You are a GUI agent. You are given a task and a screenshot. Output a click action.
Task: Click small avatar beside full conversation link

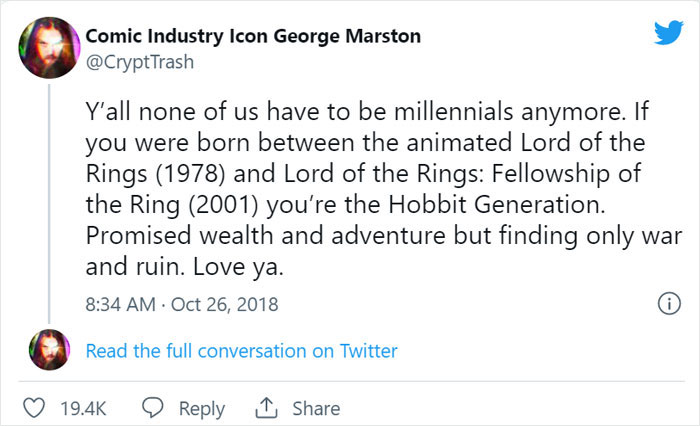(45, 351)
